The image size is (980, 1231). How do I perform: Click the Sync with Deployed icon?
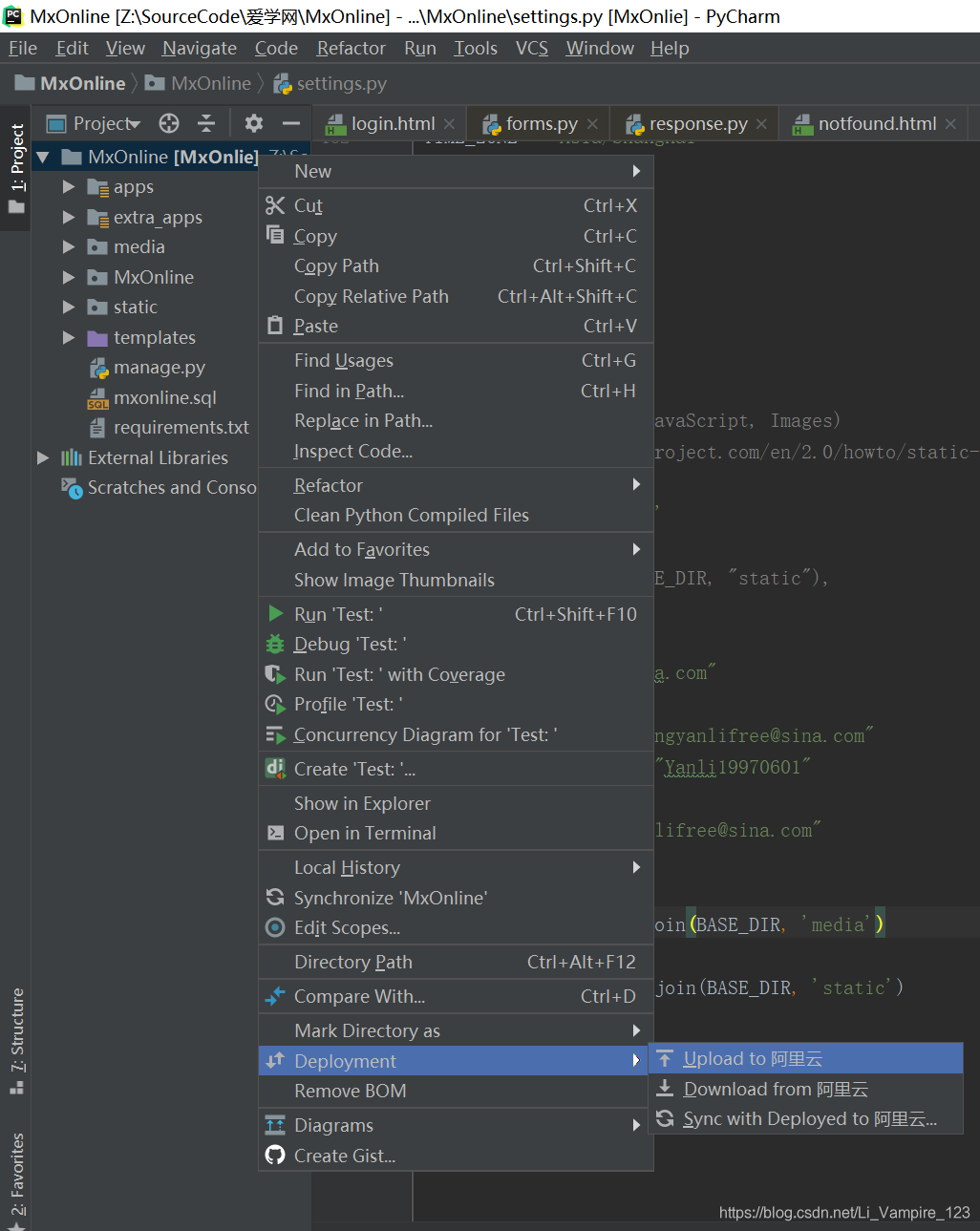coord(665,1118)
